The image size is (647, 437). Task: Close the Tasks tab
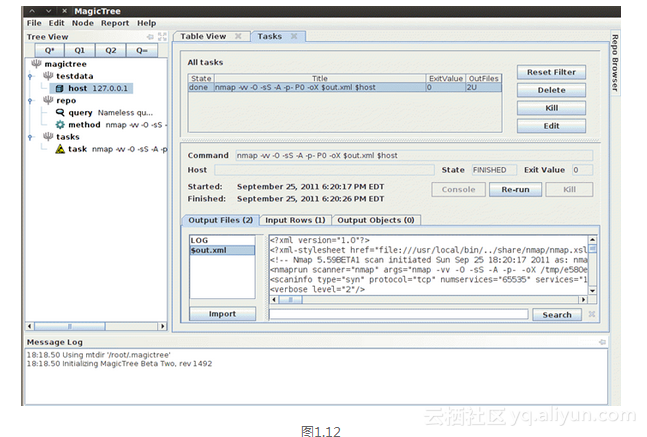[294, 36]
